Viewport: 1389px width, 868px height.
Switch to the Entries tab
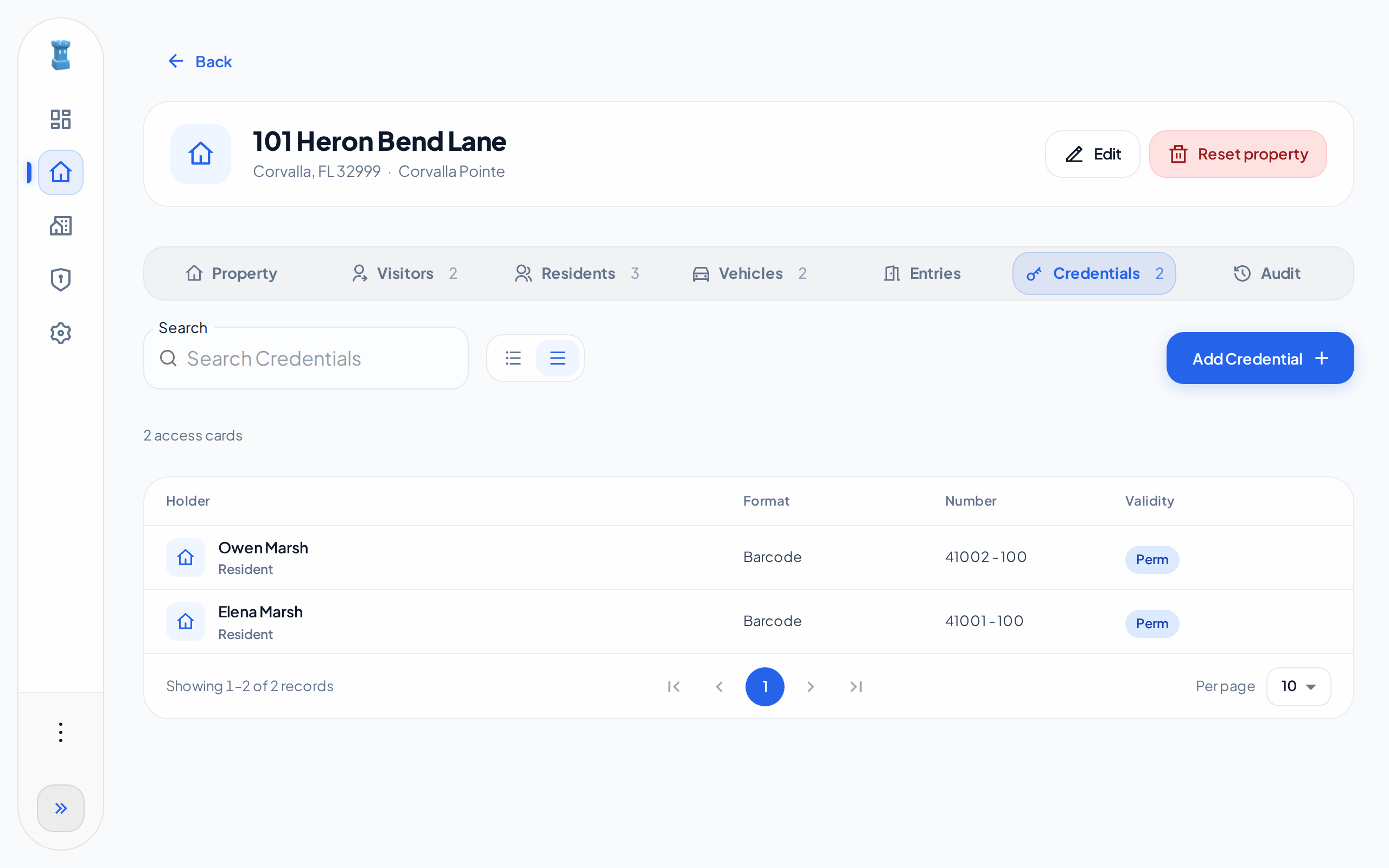922,273
